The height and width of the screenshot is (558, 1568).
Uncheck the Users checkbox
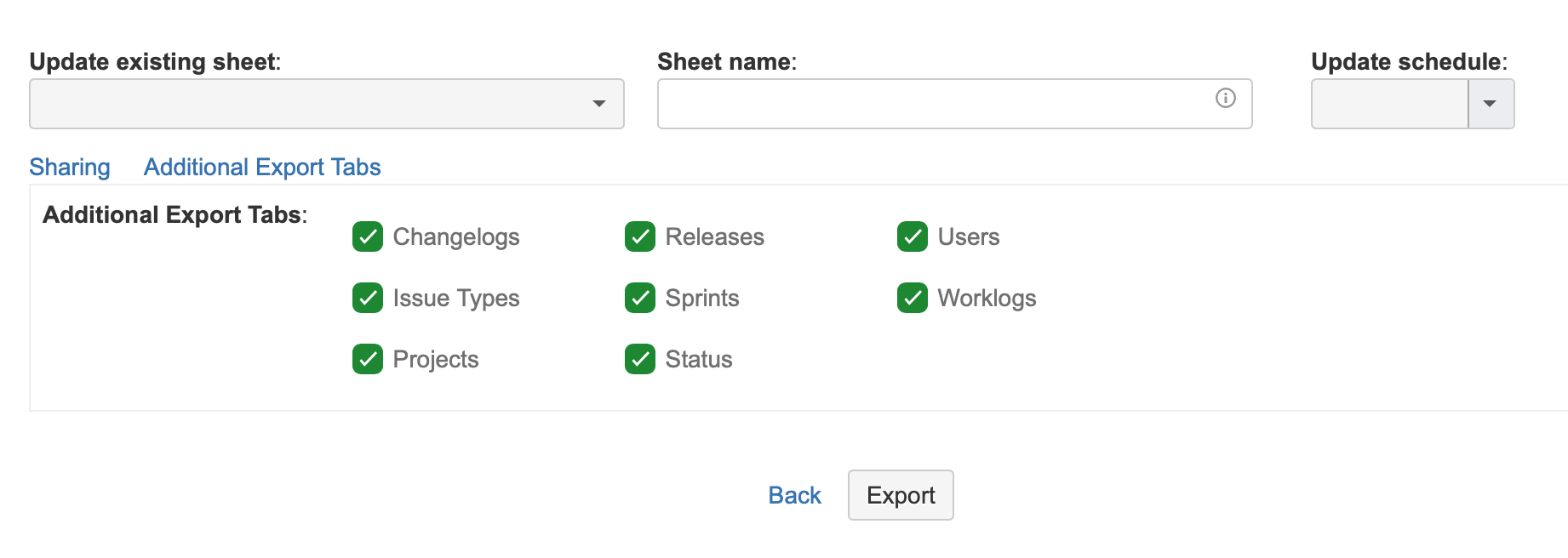coord(913,237)
